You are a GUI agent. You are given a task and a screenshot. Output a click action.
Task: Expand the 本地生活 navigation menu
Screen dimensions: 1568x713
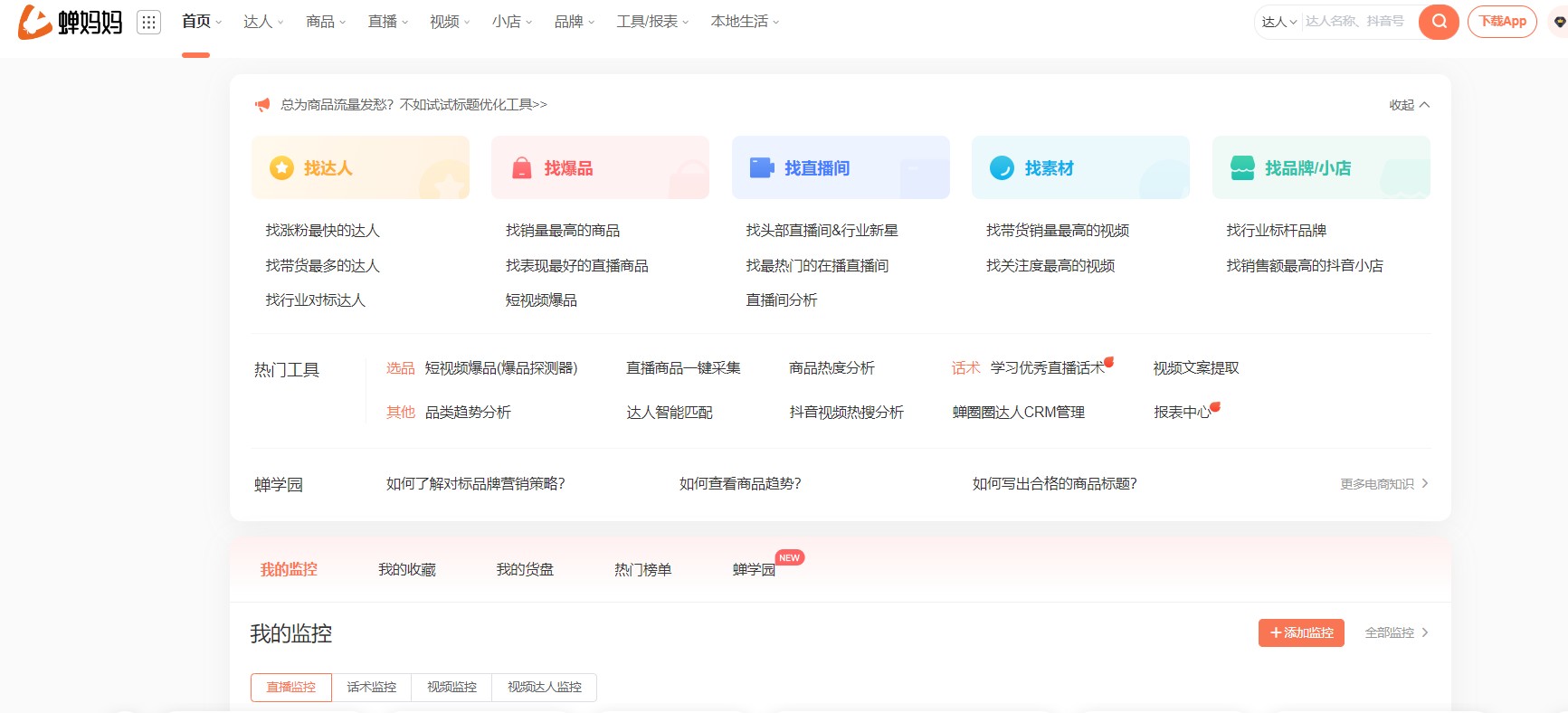click(745, 22)
